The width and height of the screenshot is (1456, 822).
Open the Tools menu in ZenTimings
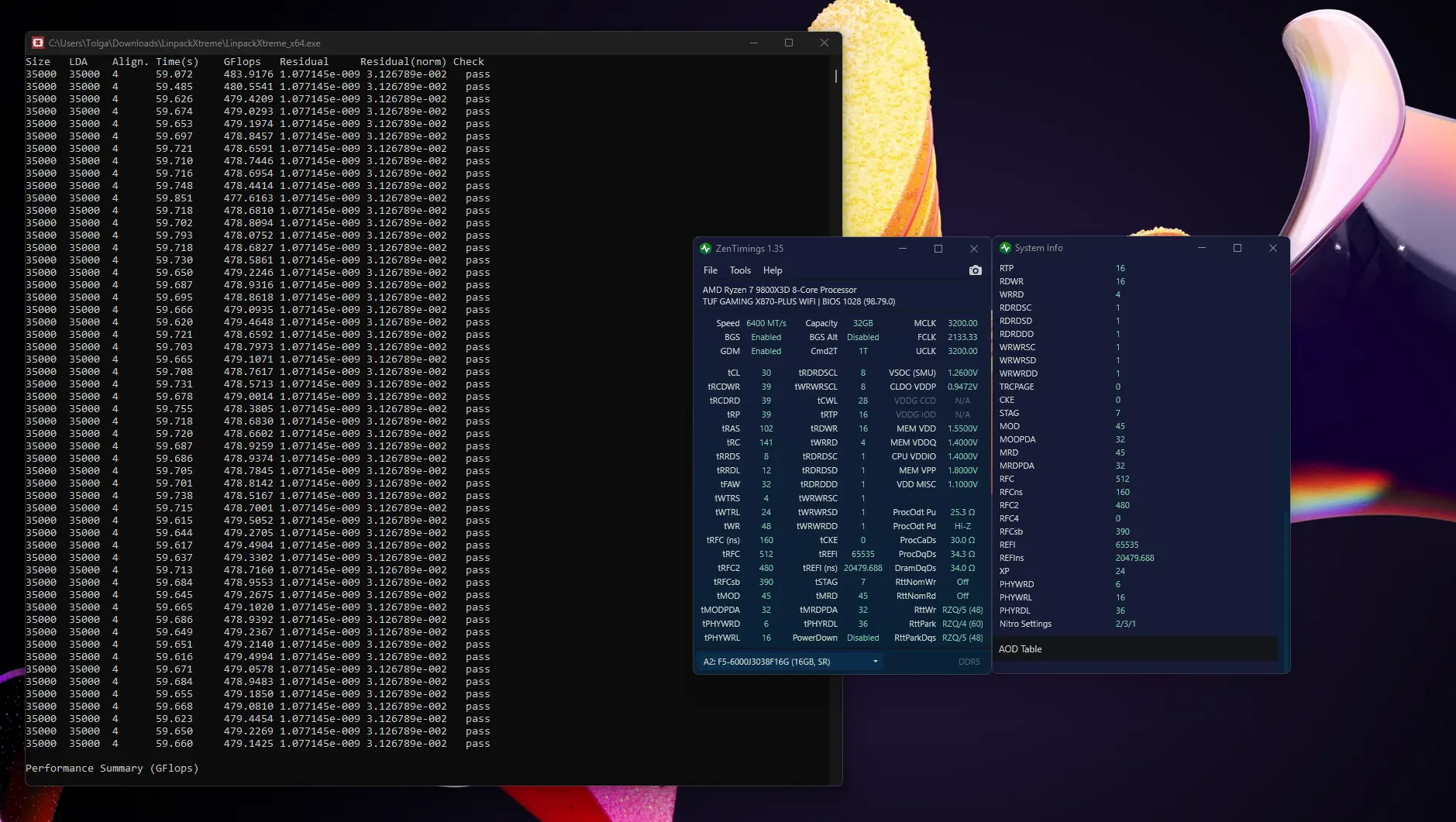tap(740, 270)
